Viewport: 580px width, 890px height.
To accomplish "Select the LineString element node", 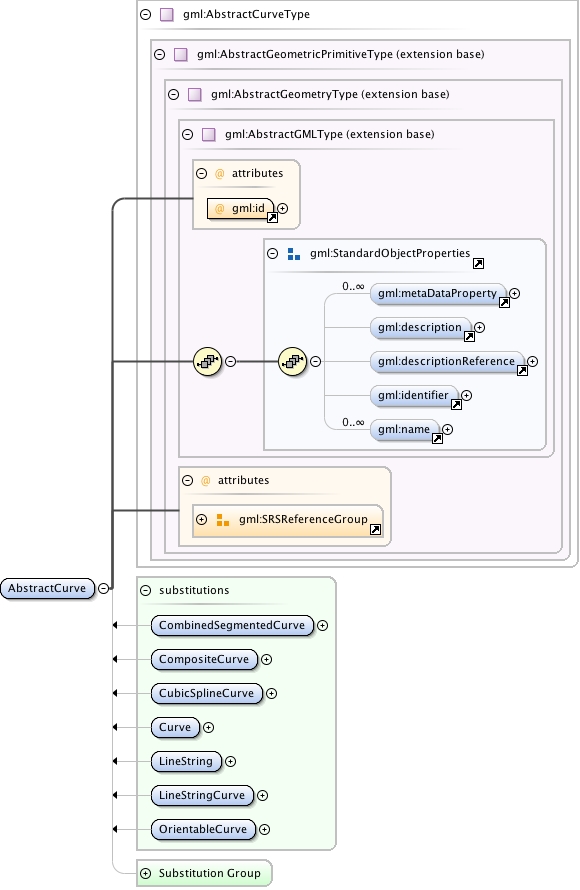I will pyautogui.click(x=186, y=762).
